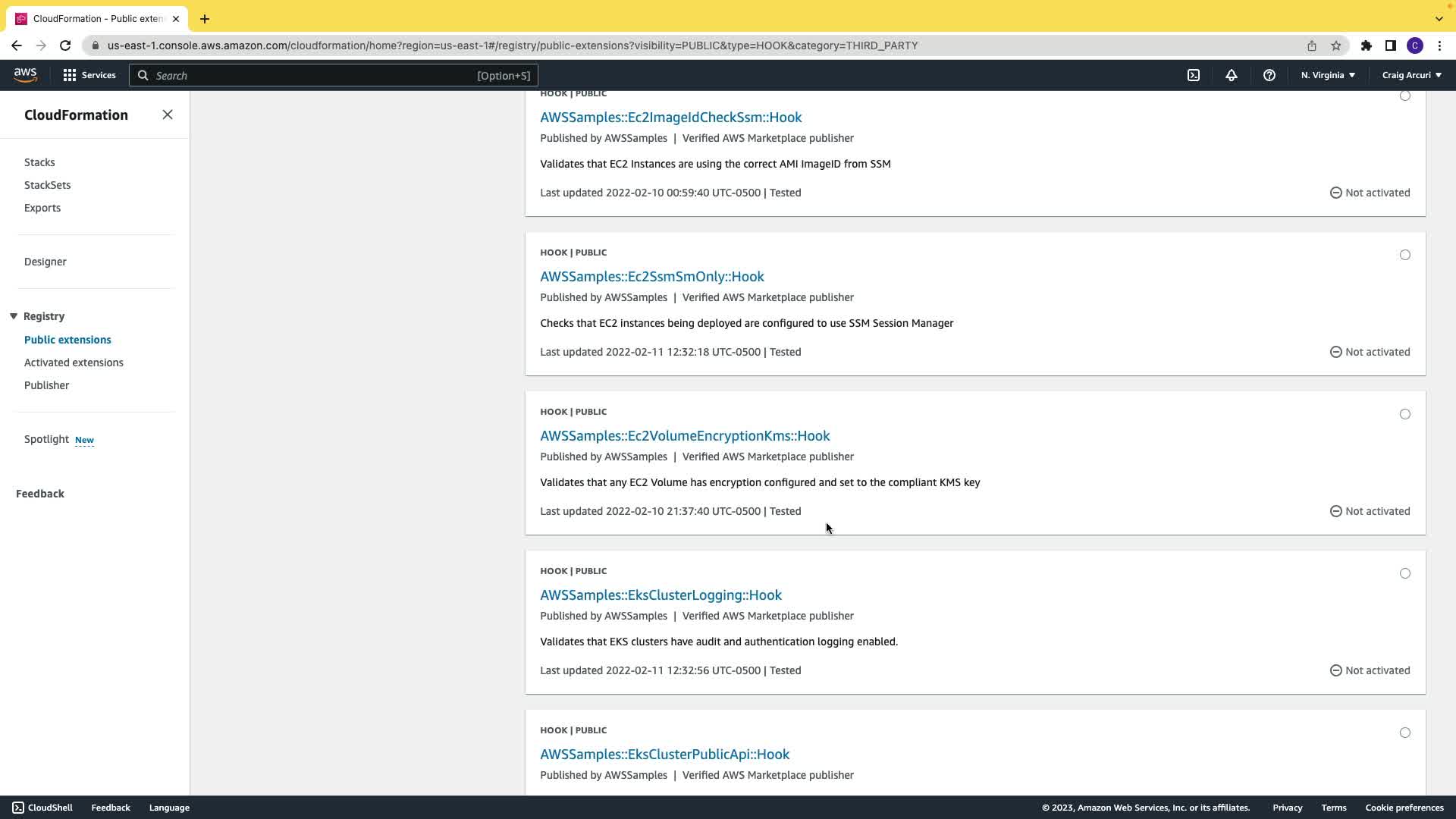Open the Craig Arcuri account dropdown

[x=1411, y=75]
